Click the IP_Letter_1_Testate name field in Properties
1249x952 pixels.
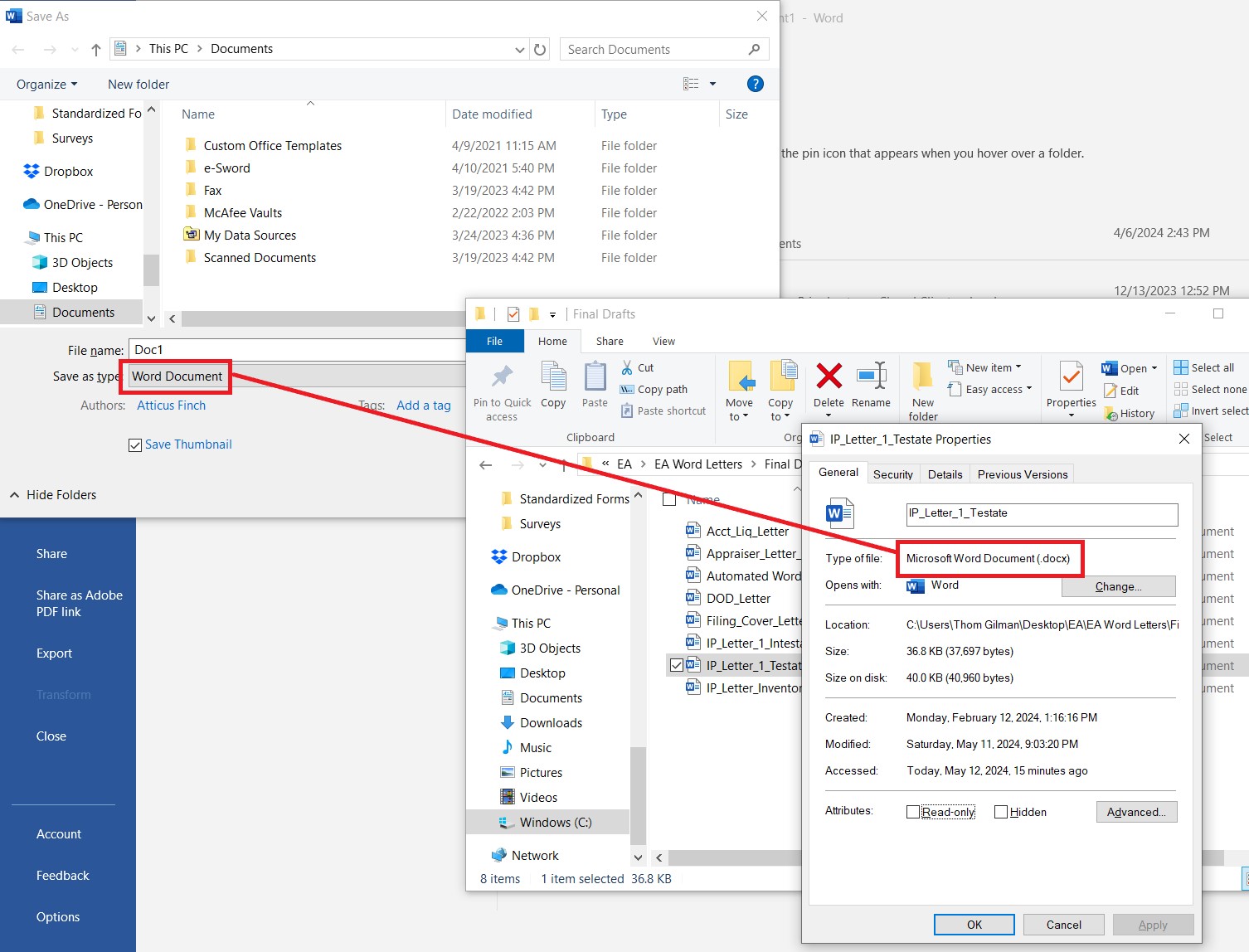(1042, 514)
